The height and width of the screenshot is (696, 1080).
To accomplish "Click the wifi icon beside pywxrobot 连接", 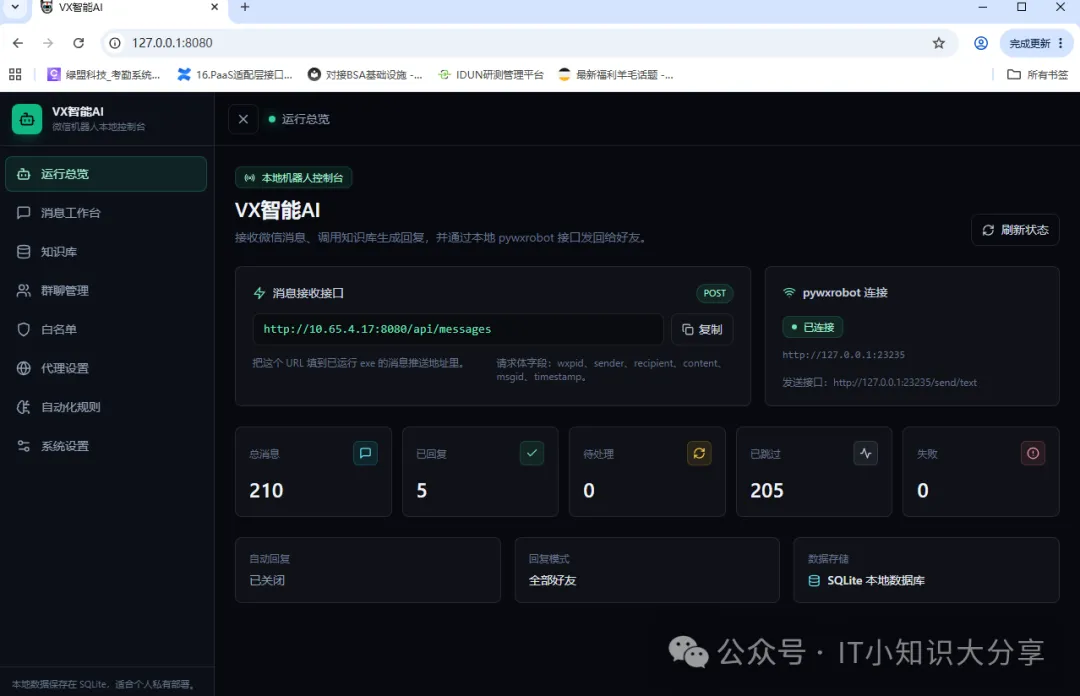I will click(x=789, y=293).
